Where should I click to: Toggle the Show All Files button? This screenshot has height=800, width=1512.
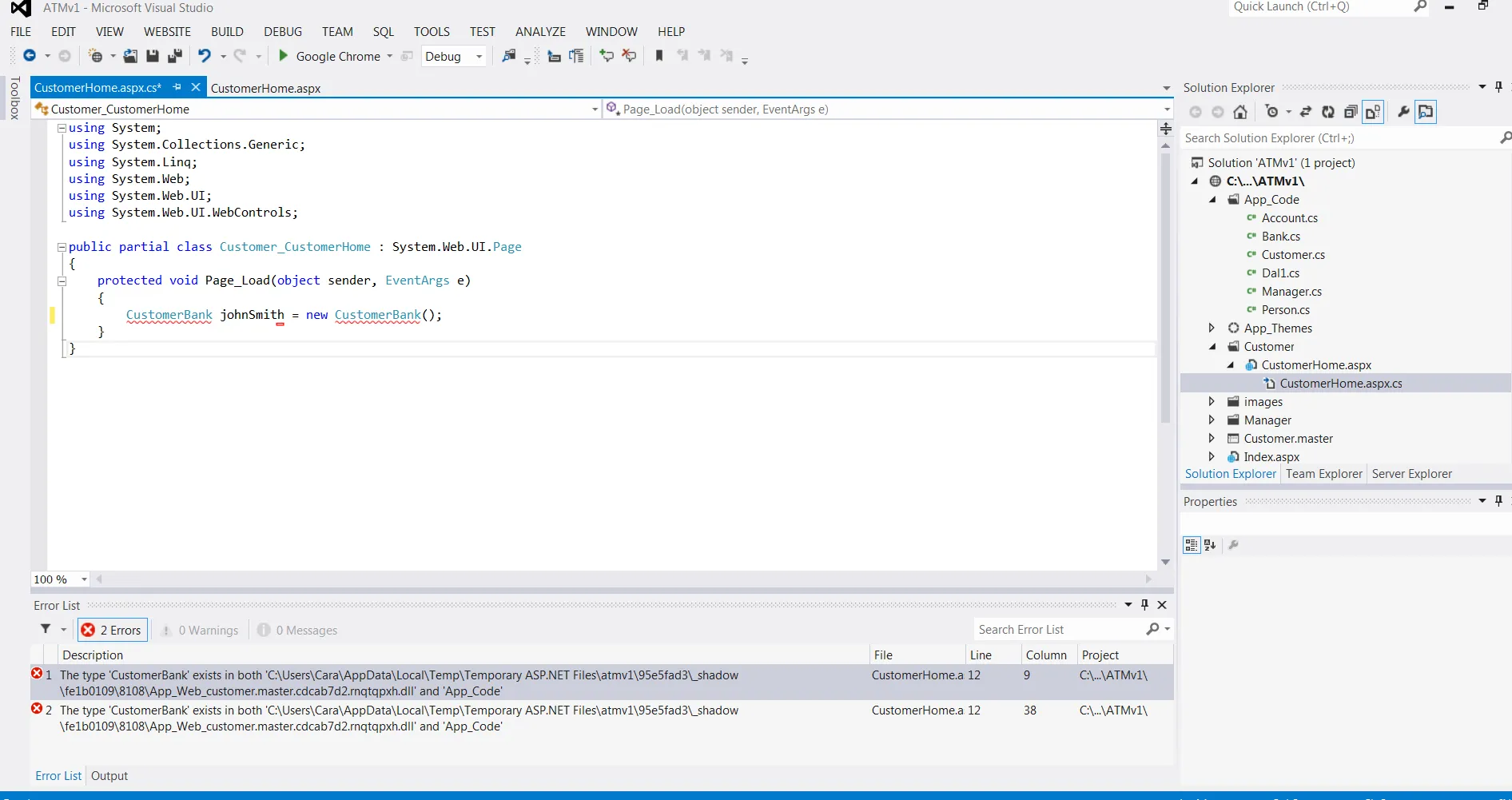coord(1373,113)
